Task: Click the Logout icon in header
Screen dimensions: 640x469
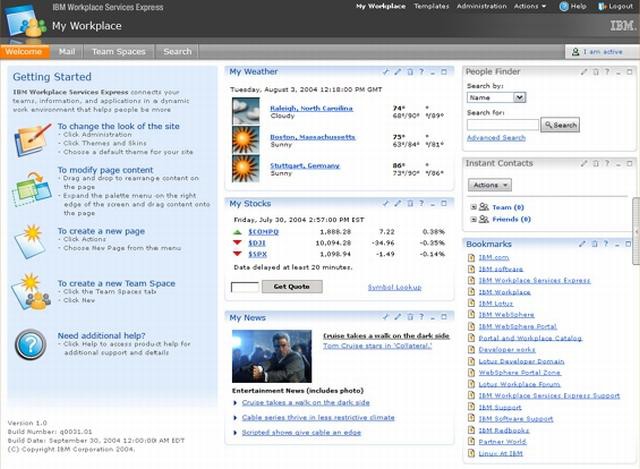Action: pos(603,6)
